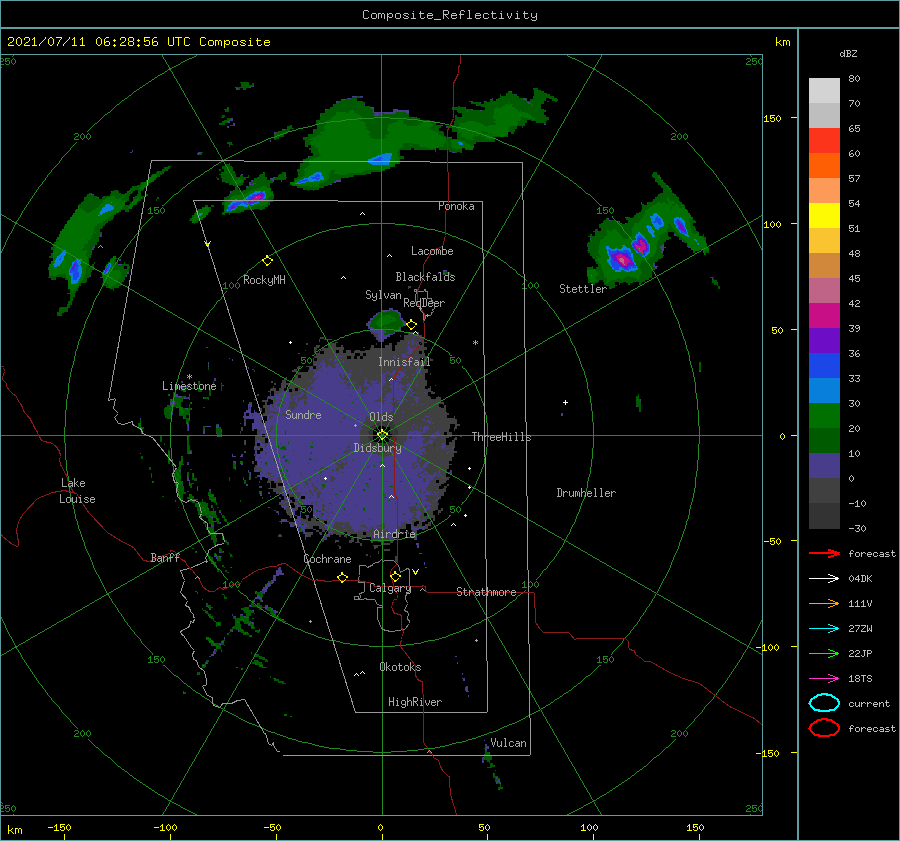Click the Banff label
The height and width of the screenshot is (841, 900).
tap(165, 557)
